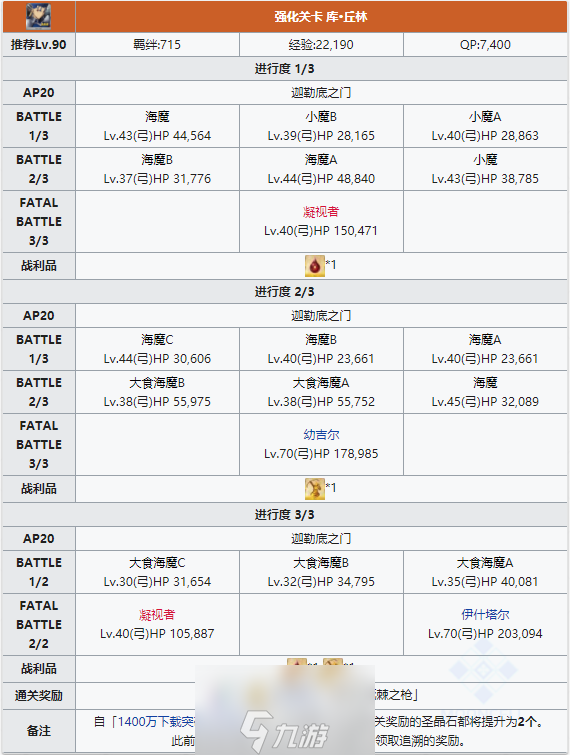
Task: Select the 进行度 1/3 section header
Action: pyautogui.click(x=285, y=69)
